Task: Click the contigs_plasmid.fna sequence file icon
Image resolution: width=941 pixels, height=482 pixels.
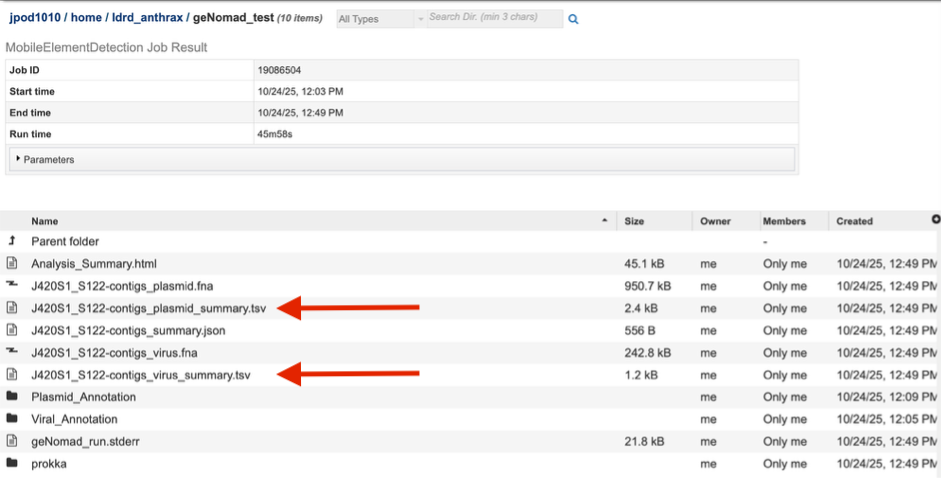Action: (x=12, y=286)
